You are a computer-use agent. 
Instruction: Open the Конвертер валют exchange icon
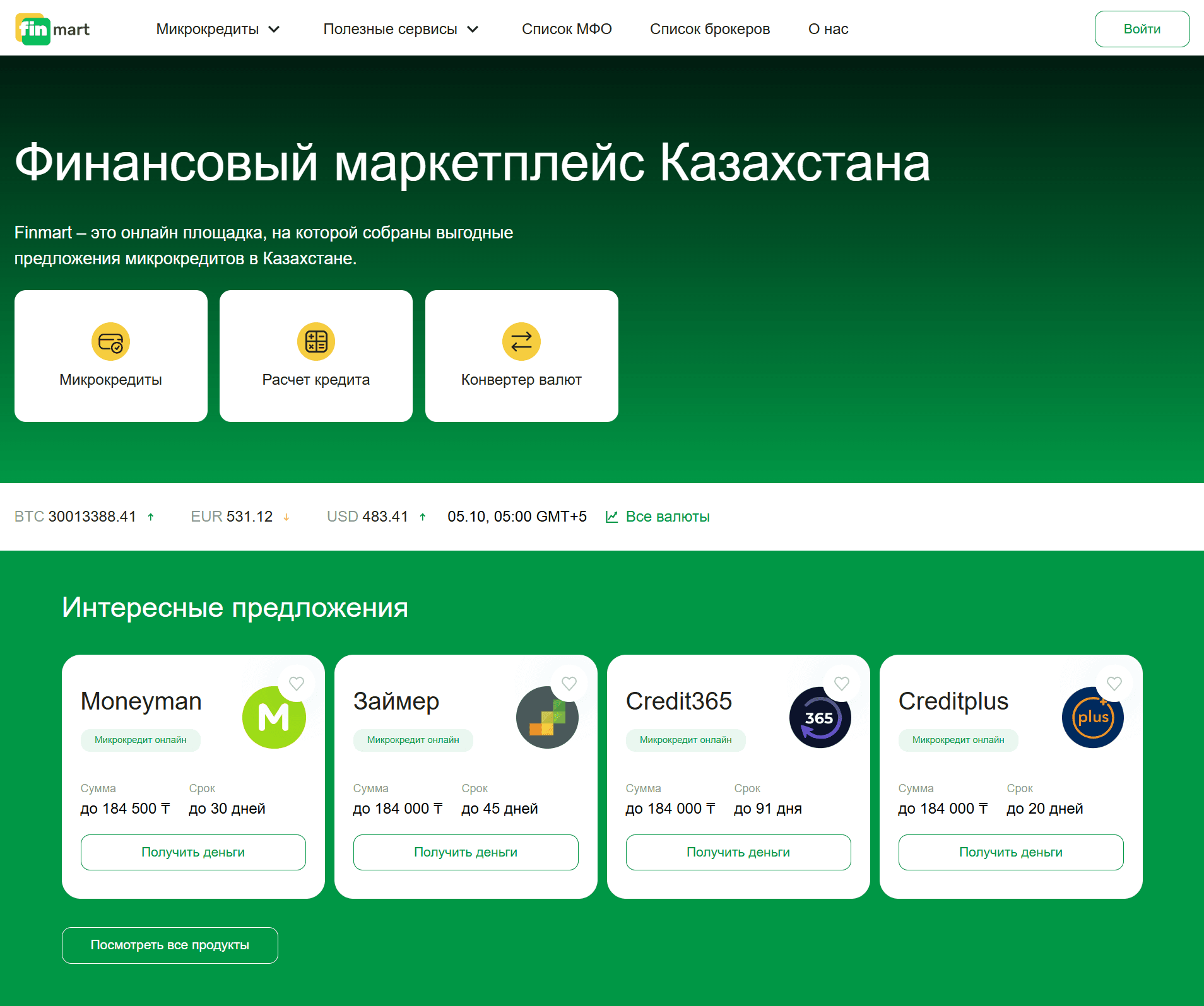521,341
